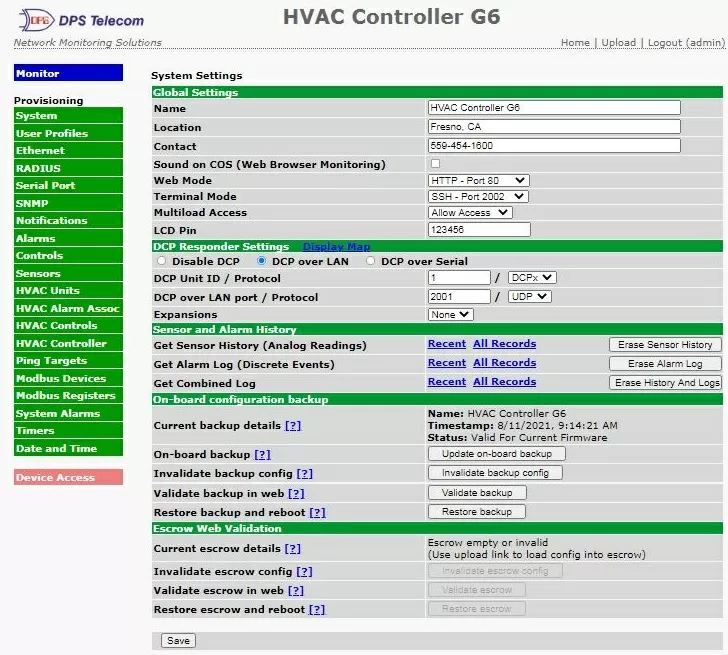Open help [?] next to On-board backup
Image resolution: width=728 pixels, height=655 pixels.
262,454
